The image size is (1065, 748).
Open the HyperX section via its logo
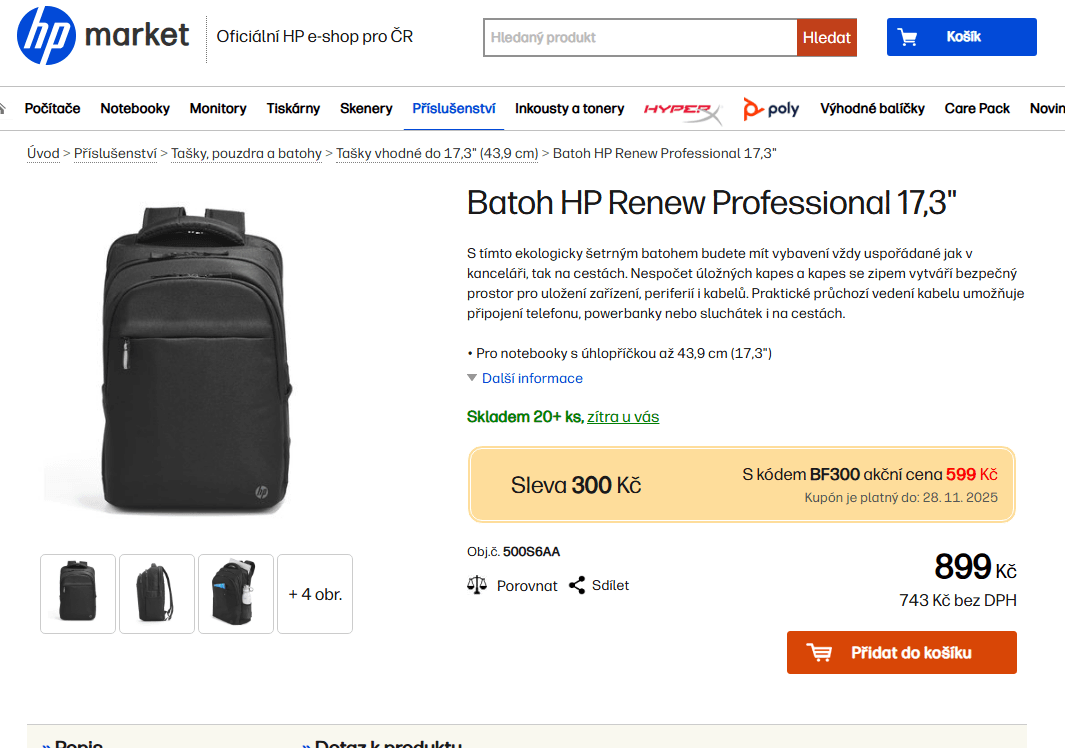pyautogui.click(x=683, y=108)
